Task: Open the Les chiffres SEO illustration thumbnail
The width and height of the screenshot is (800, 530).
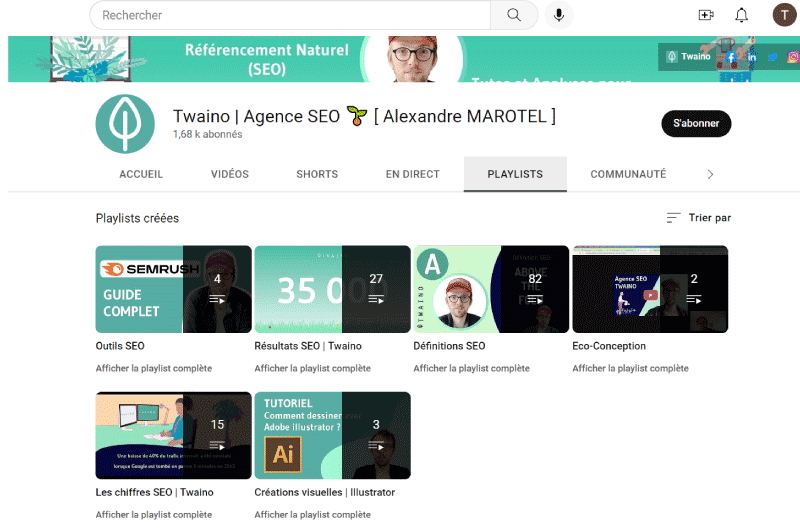Action: [173, 435]
